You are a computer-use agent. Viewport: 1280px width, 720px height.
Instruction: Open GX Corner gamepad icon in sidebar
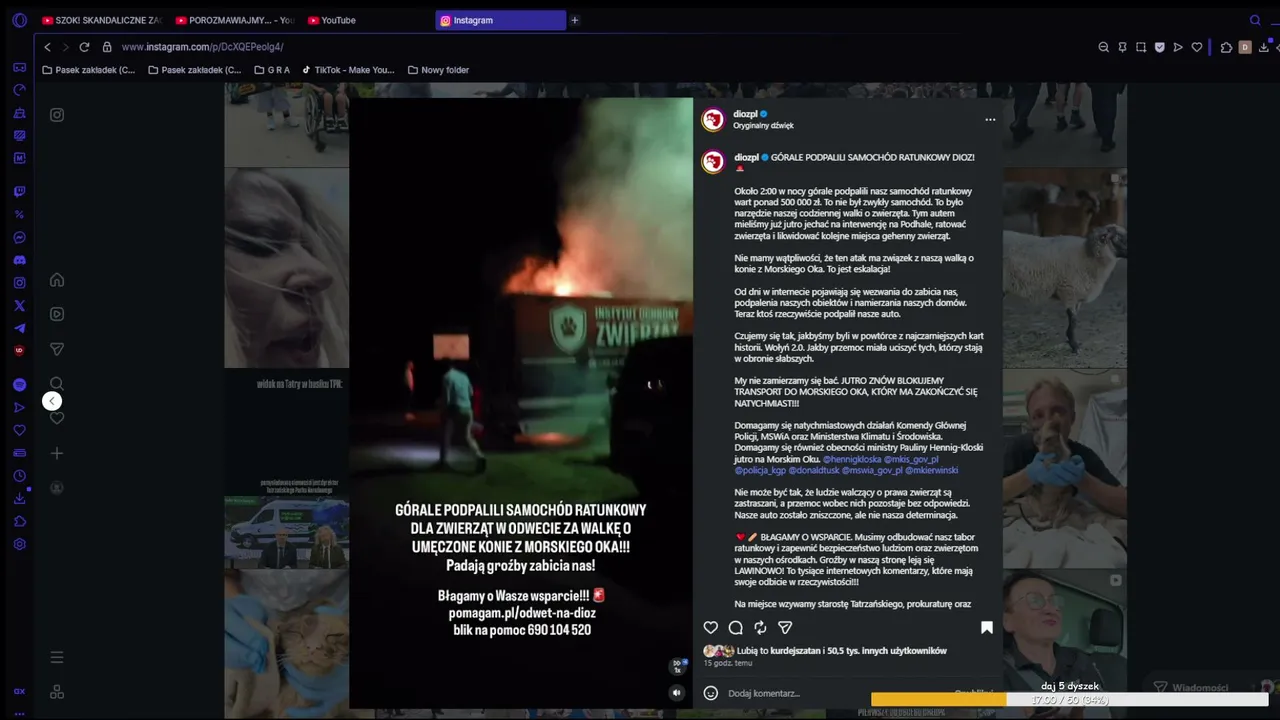(x=19, y=67)
